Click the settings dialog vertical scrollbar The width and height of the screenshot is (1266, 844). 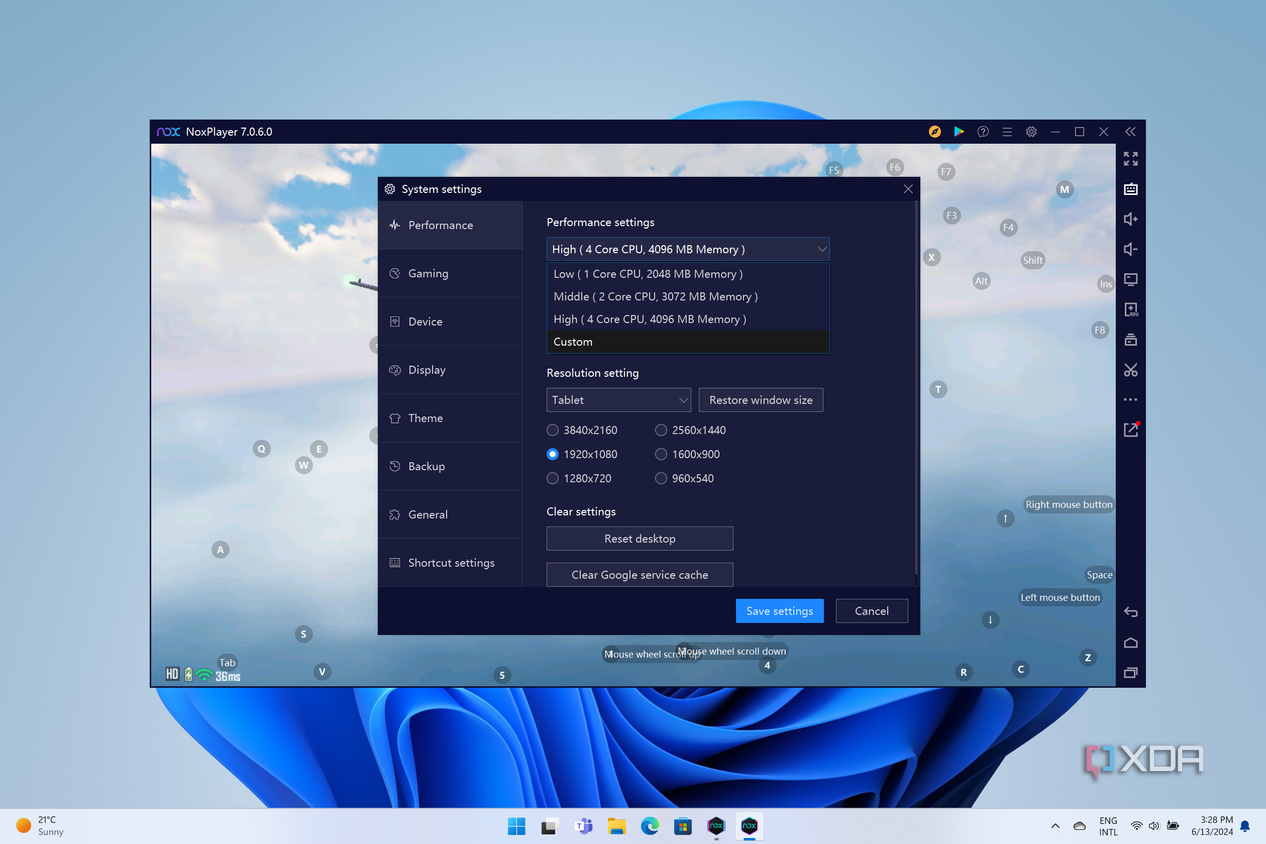[x=917, y=388]
